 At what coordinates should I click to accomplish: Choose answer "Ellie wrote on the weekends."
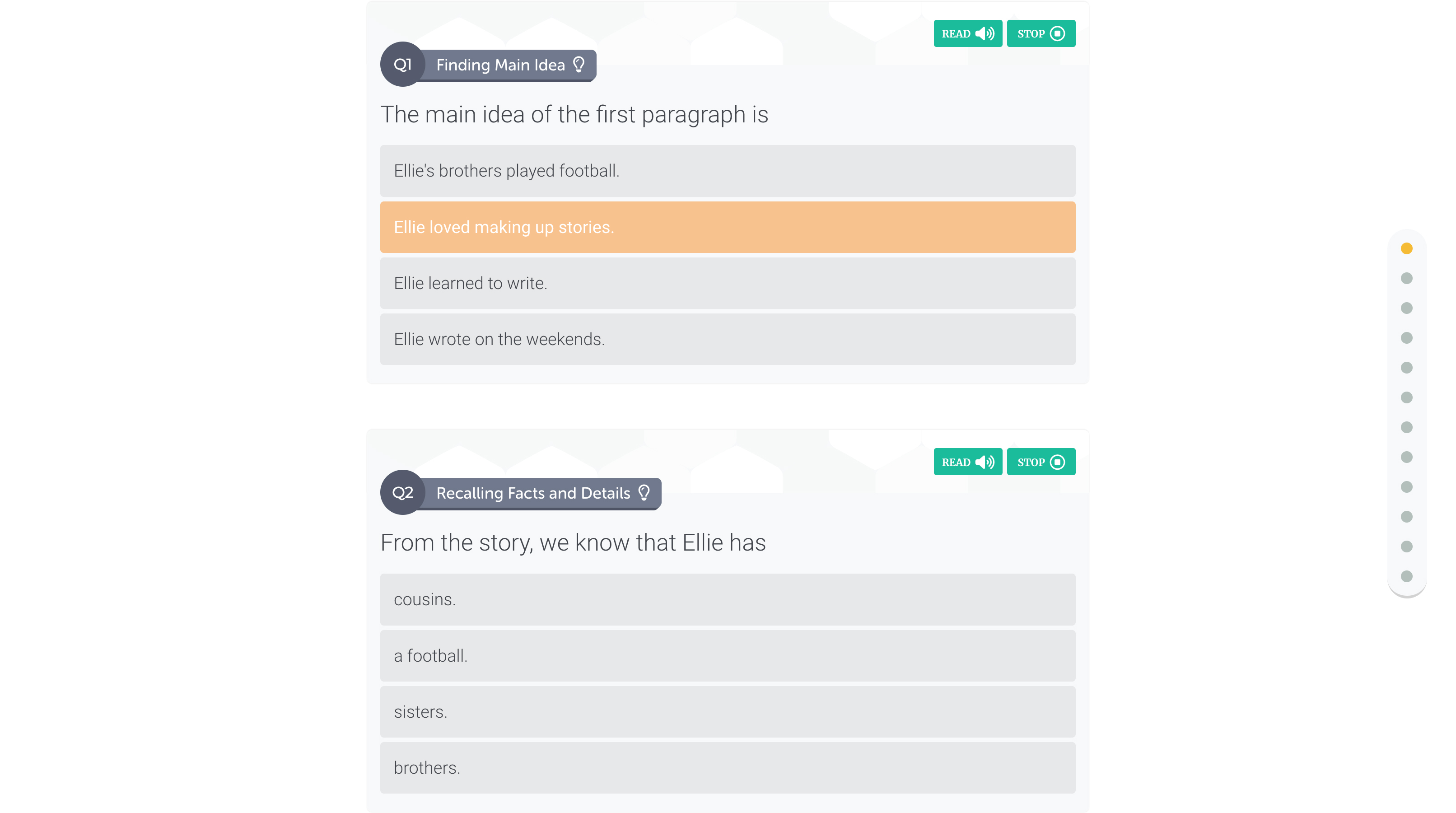pyautogui.click(x=728, y=339)
